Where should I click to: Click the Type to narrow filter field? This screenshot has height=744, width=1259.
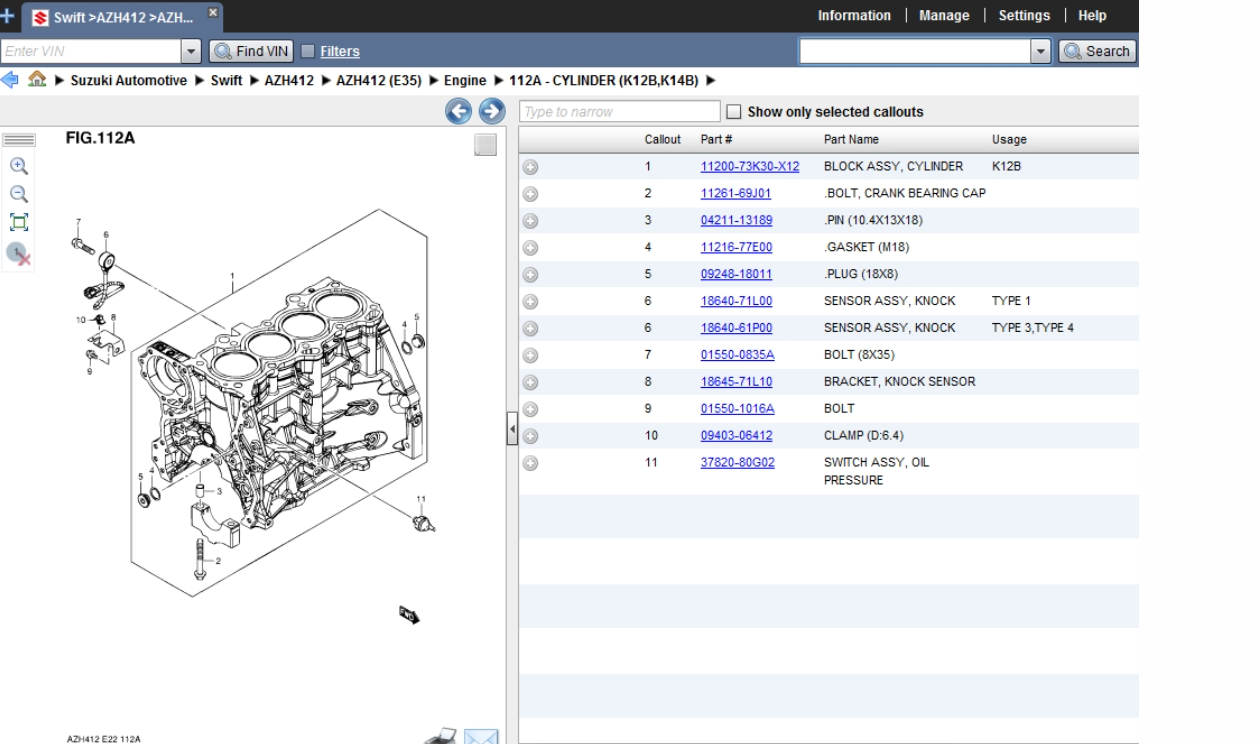(620, 112)
